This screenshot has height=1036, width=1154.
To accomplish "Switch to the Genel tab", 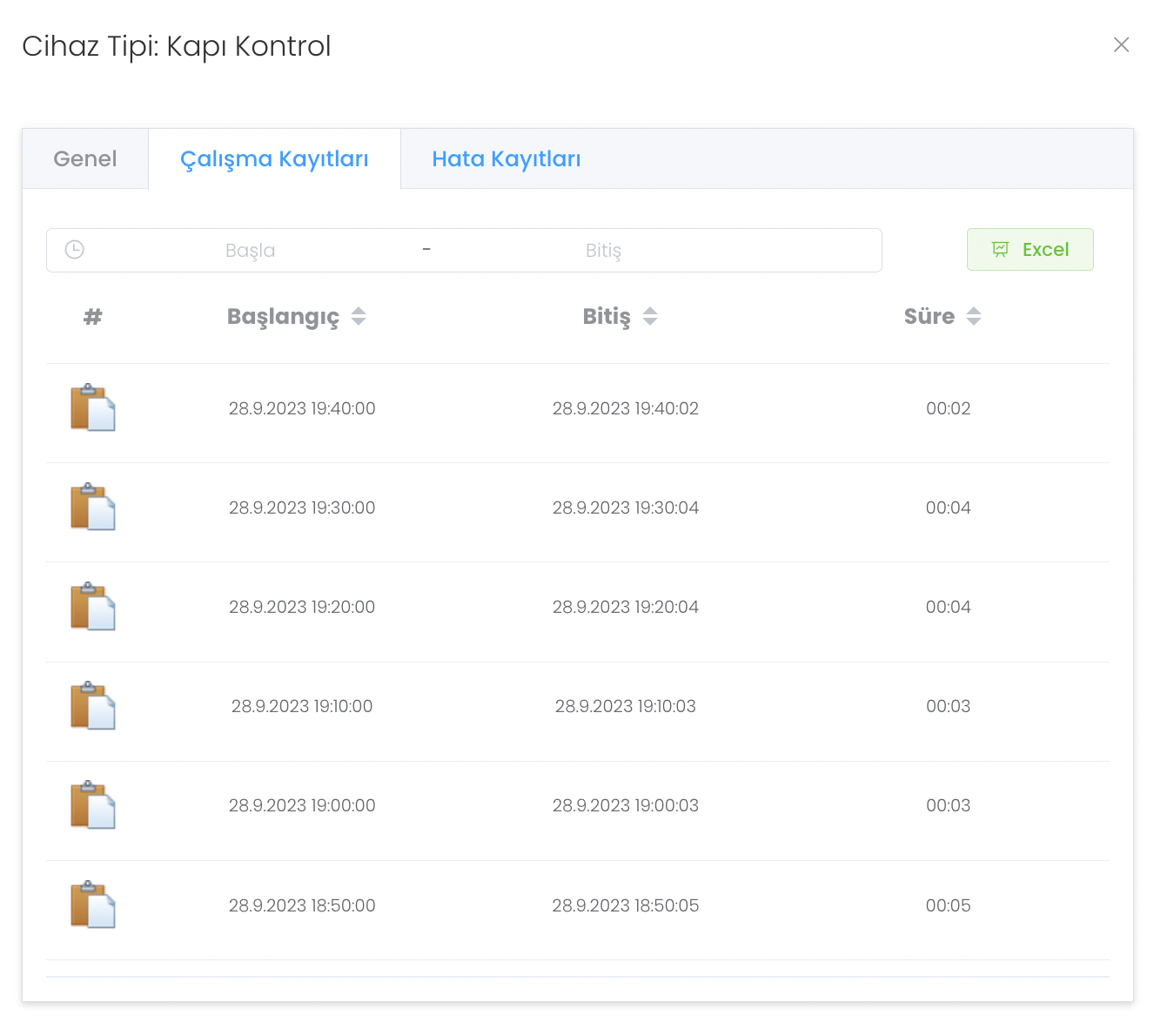I will [85, 159].
